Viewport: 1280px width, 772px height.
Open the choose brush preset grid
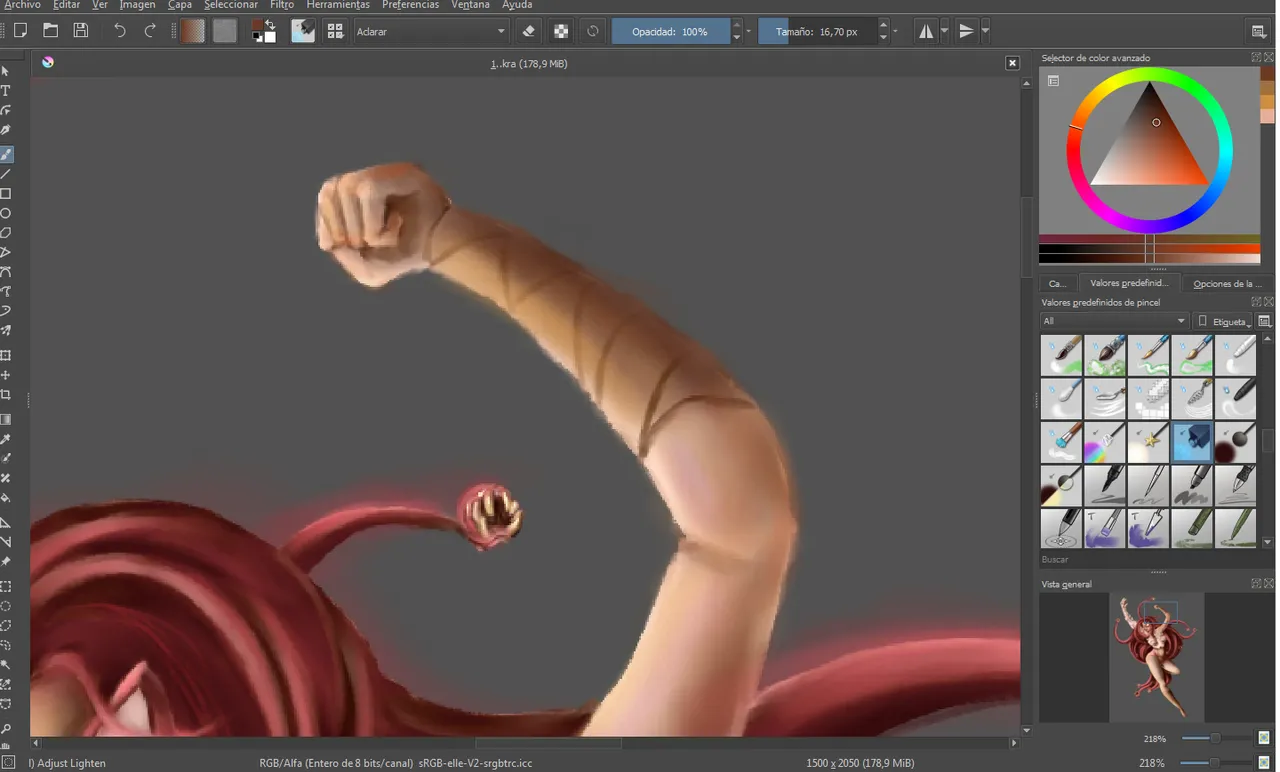335,31
